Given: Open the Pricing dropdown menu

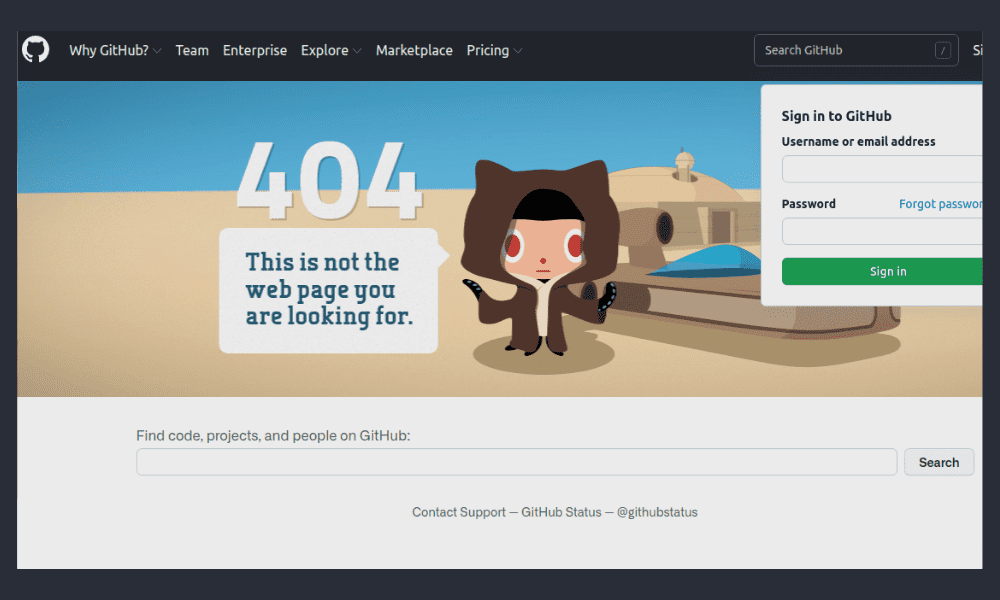Looking at the screenshot, I should 494,50.
